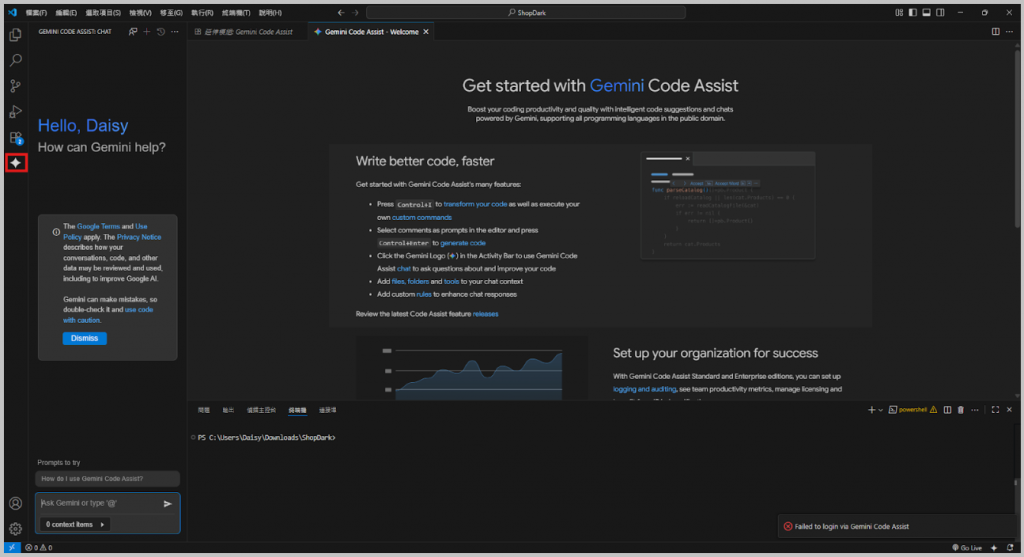Kill the terminal with trash icon
1024x557 pixels.
(x=961, y=410)
